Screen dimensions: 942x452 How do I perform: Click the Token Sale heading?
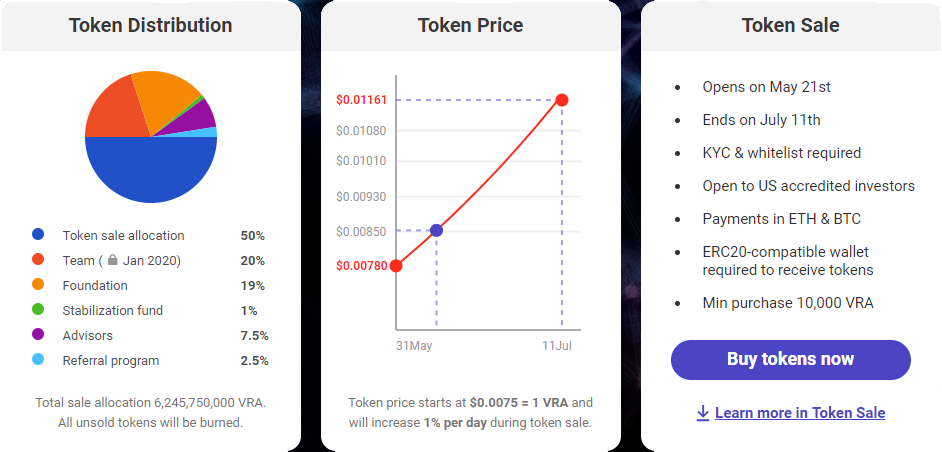point(790,25)
